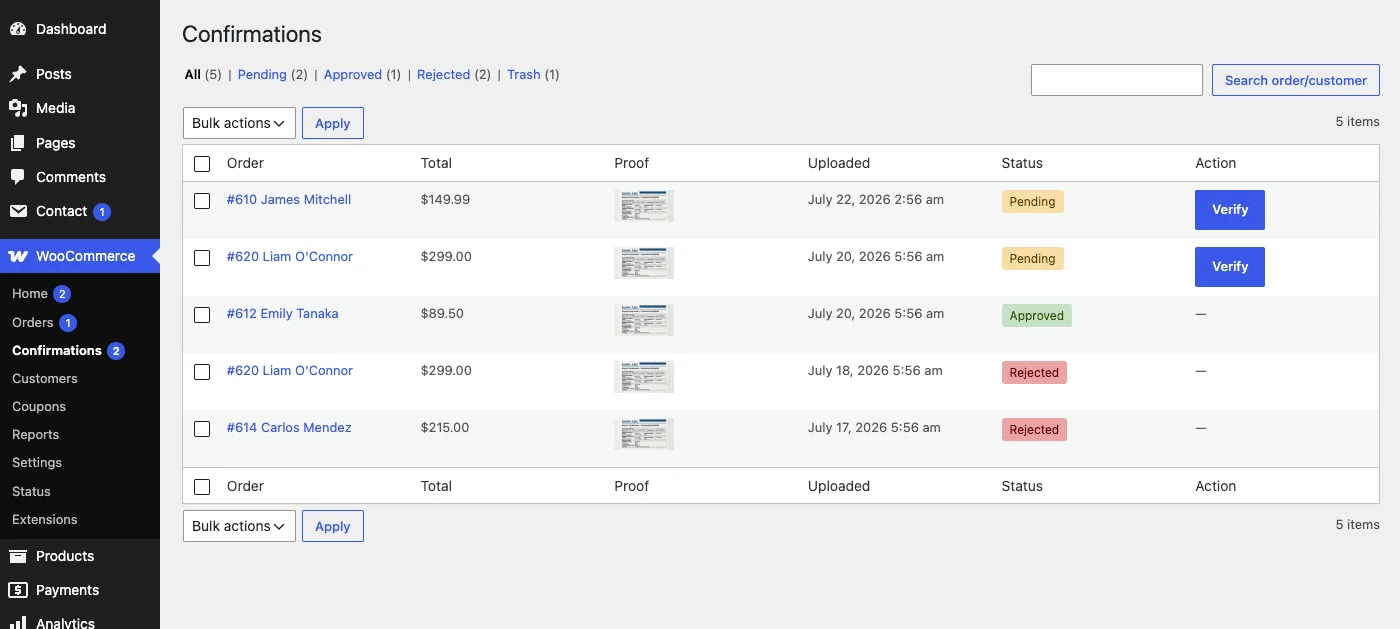Image resolution: width=1400 pixels, height=629 pixels.
Task: Open order link #612 Emily Tanaka
Action: tap(283, 314)
